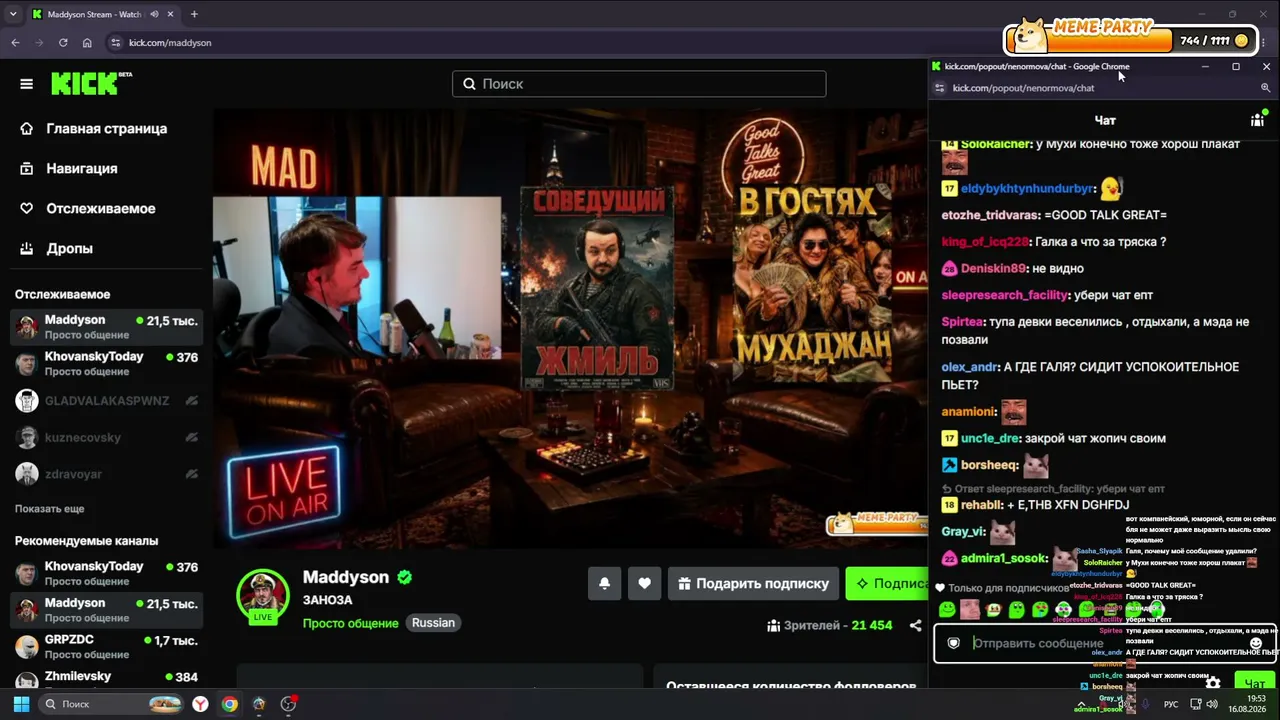Click the taskbar volume icon
Viewport: 1280px width, 720px height.
click(x=1212, y=704)
